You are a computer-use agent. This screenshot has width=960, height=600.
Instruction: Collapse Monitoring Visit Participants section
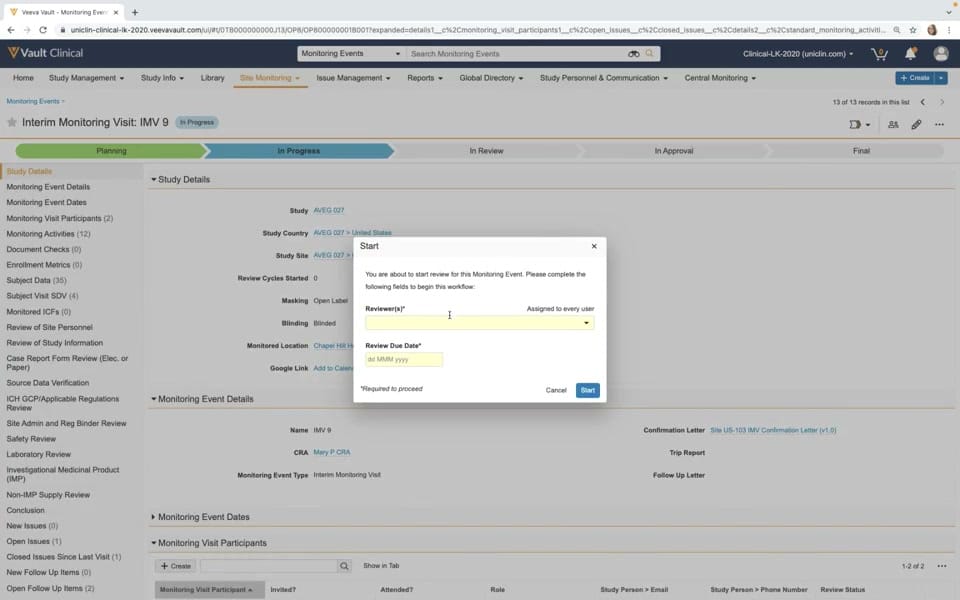[154, 543]
